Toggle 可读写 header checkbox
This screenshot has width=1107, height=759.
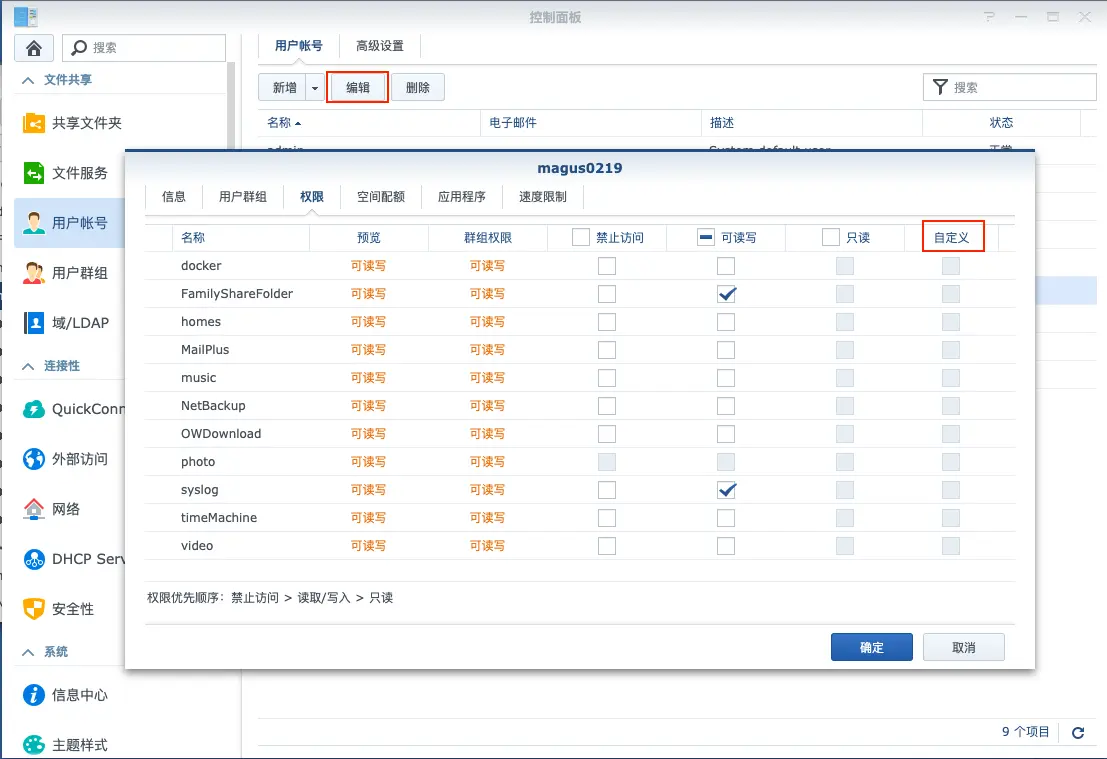point(705,237)
